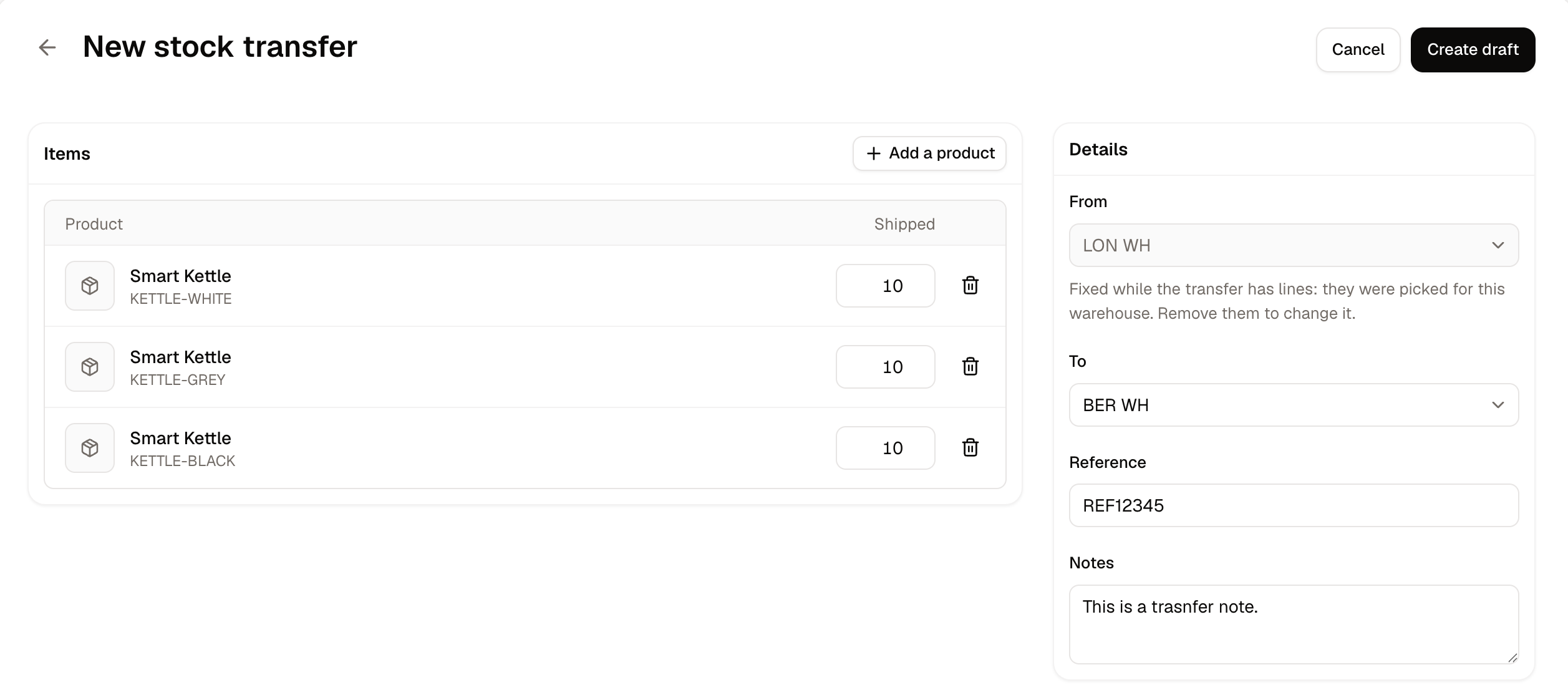Click the Shipped column header
Screen dimensions: 1568x695
point(904,224)
